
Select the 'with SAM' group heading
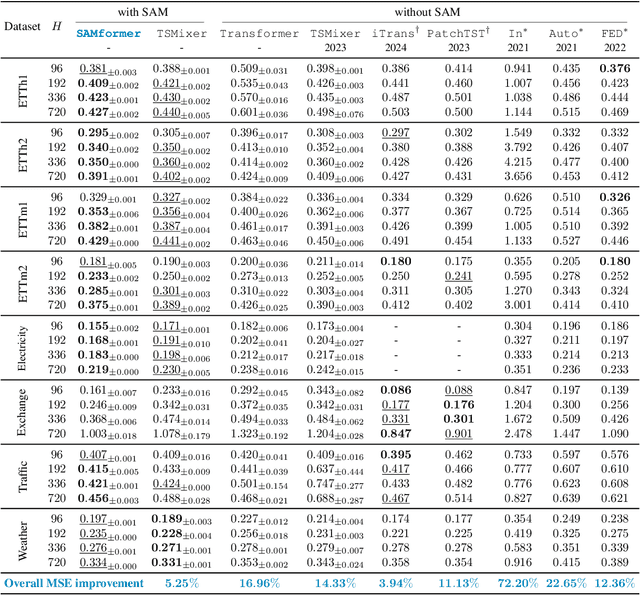[143, 12]
